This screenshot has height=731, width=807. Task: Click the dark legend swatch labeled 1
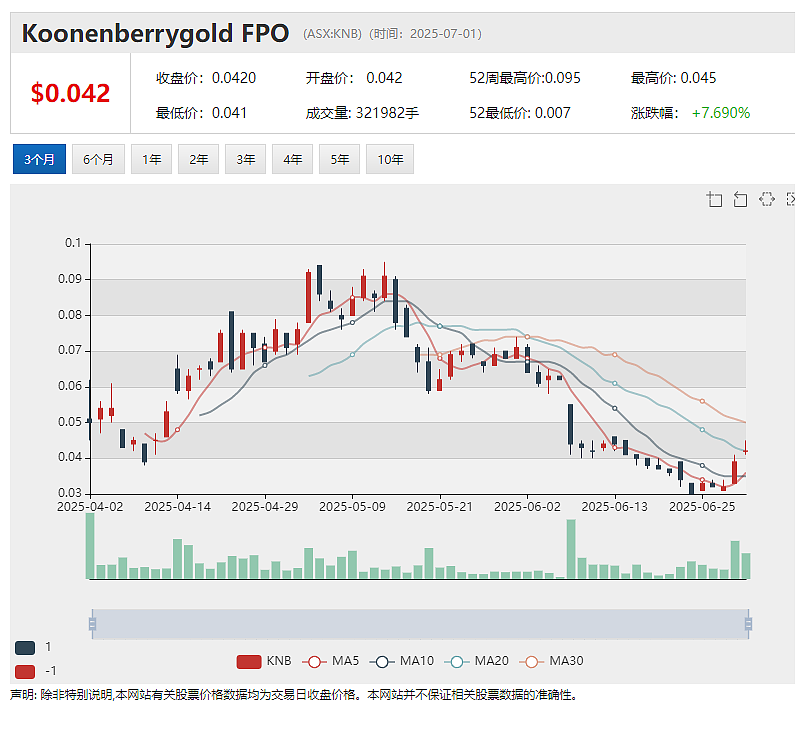[25, 648]
